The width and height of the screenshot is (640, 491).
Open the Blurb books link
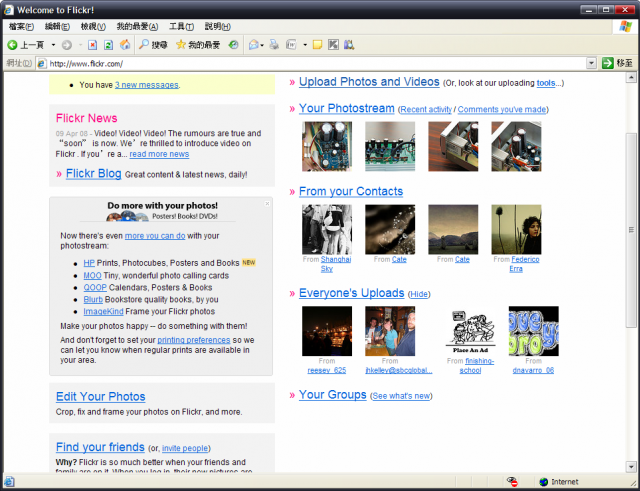(93, 299)
